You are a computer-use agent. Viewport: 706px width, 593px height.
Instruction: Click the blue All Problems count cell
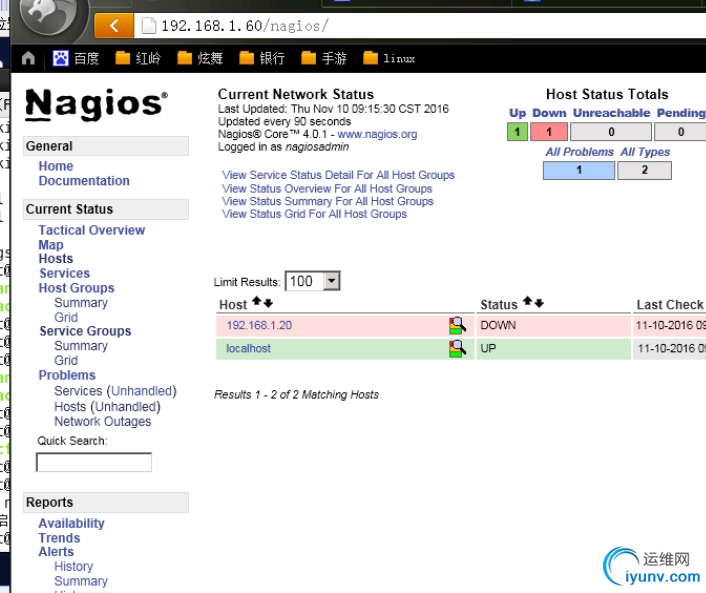click(x=579, y=170)
